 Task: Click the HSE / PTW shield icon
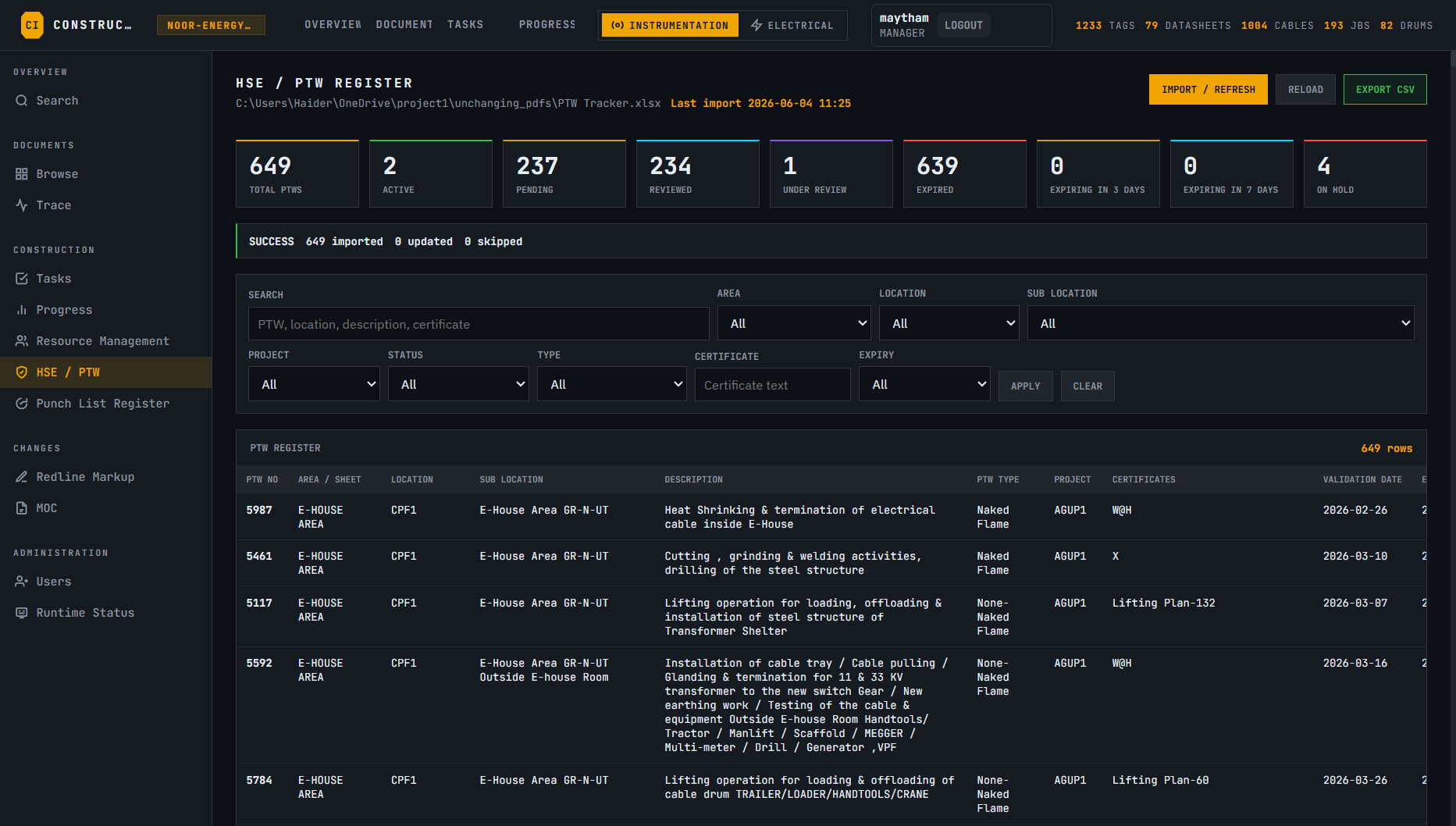[x=22, y=372]
